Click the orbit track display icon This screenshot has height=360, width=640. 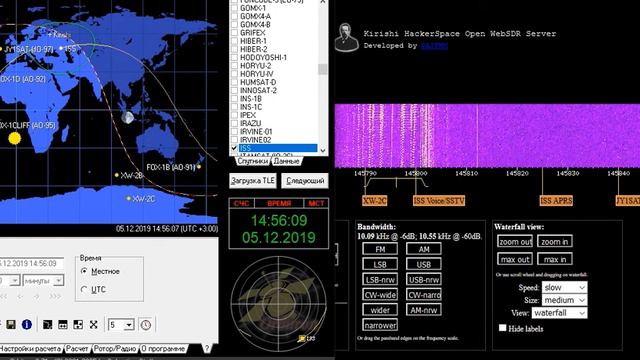tap(47, 324)
